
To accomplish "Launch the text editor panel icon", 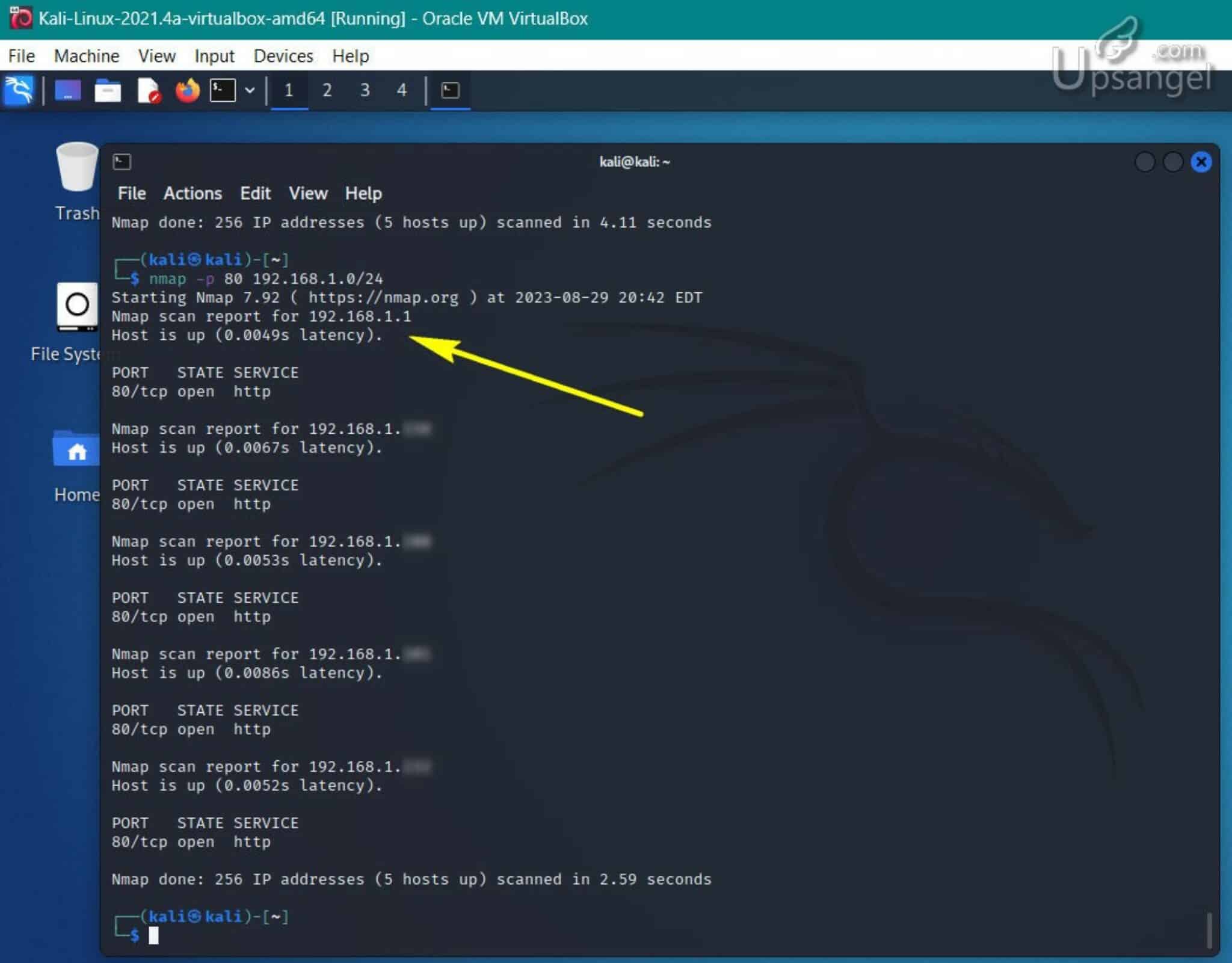I will [148, 91].
